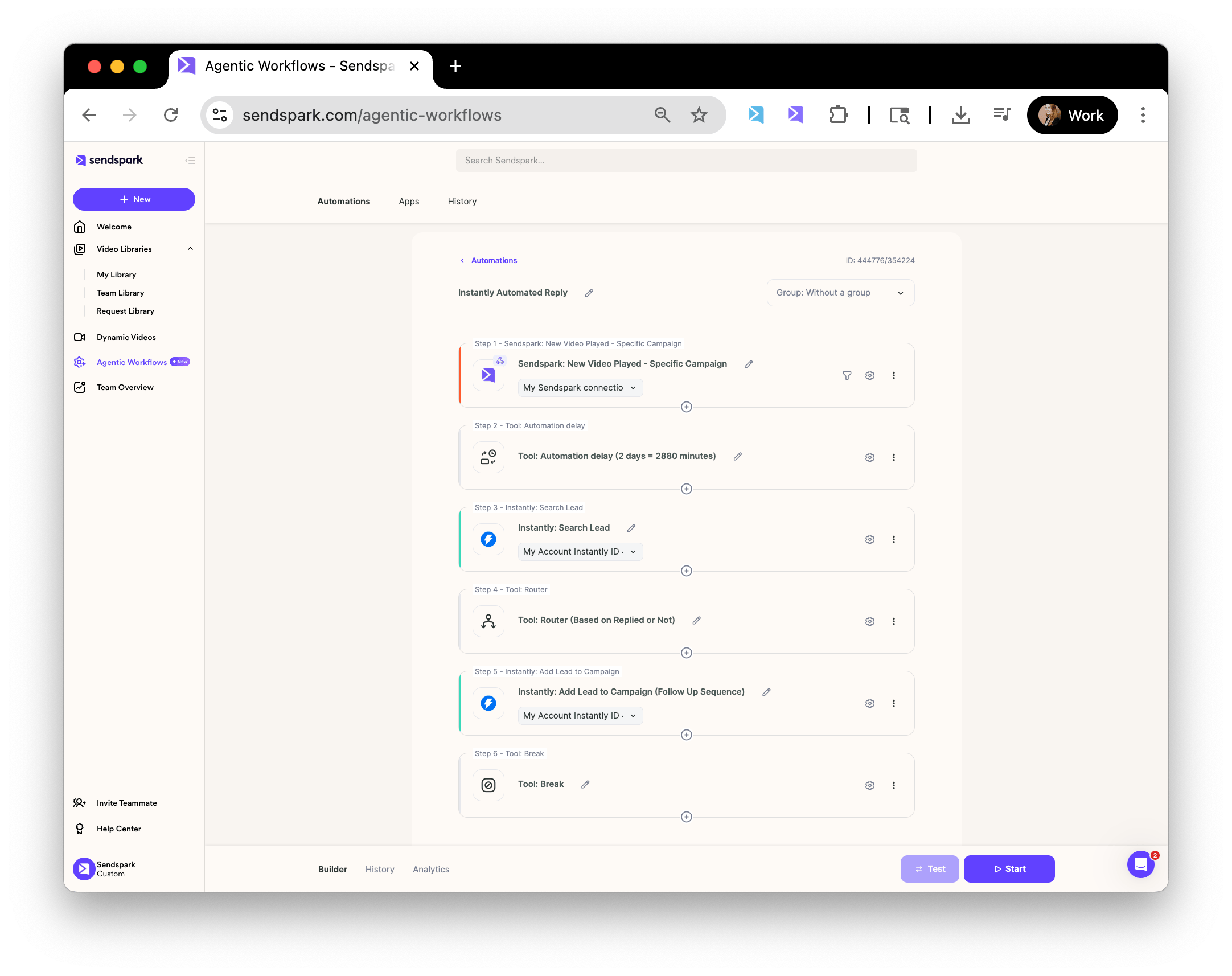Rename the automation Instantly Automated Reply via pencil
1232x976 pixels.
coord(589,293)
